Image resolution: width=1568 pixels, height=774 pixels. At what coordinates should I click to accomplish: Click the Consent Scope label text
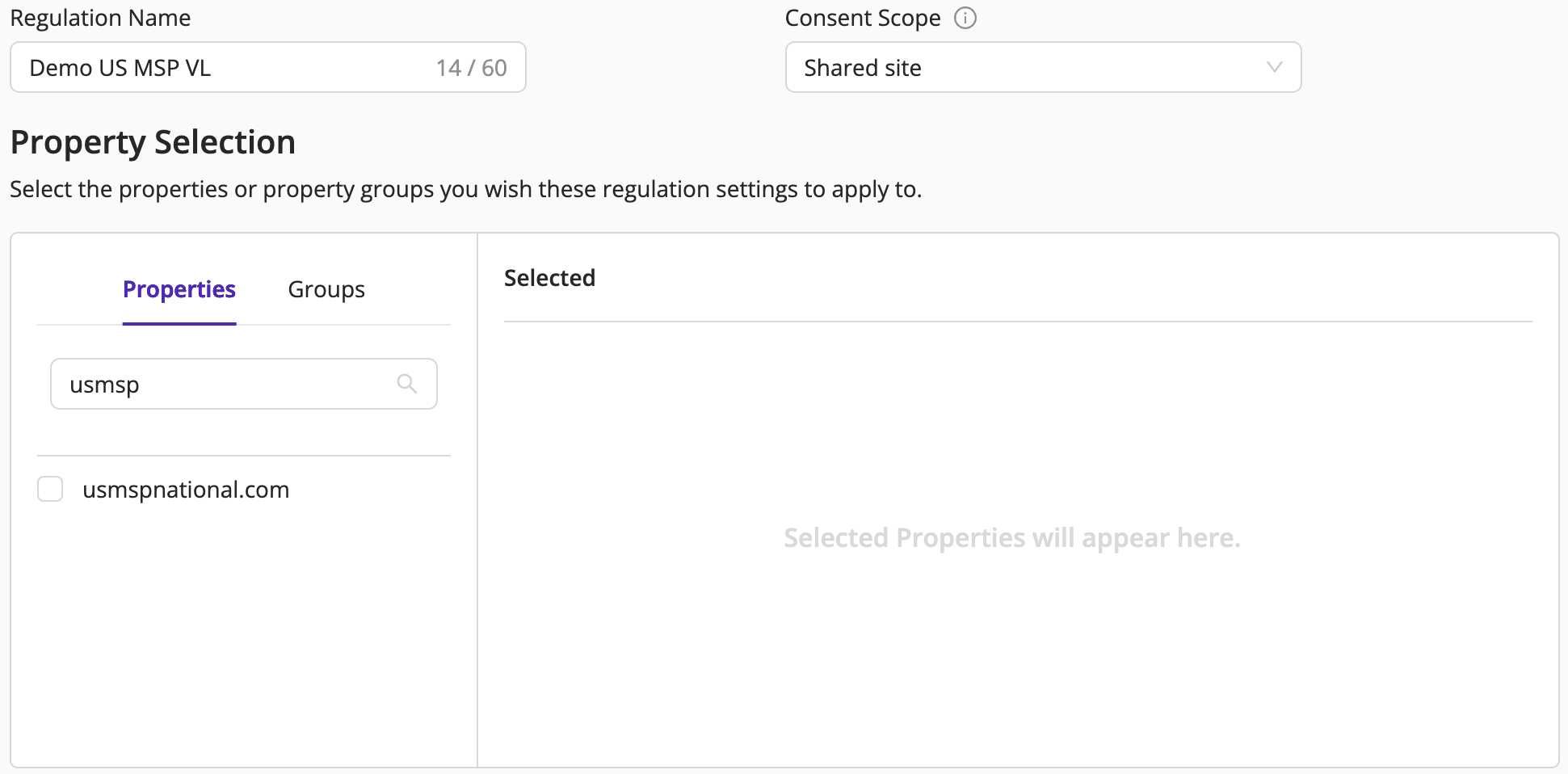(863, 18)
